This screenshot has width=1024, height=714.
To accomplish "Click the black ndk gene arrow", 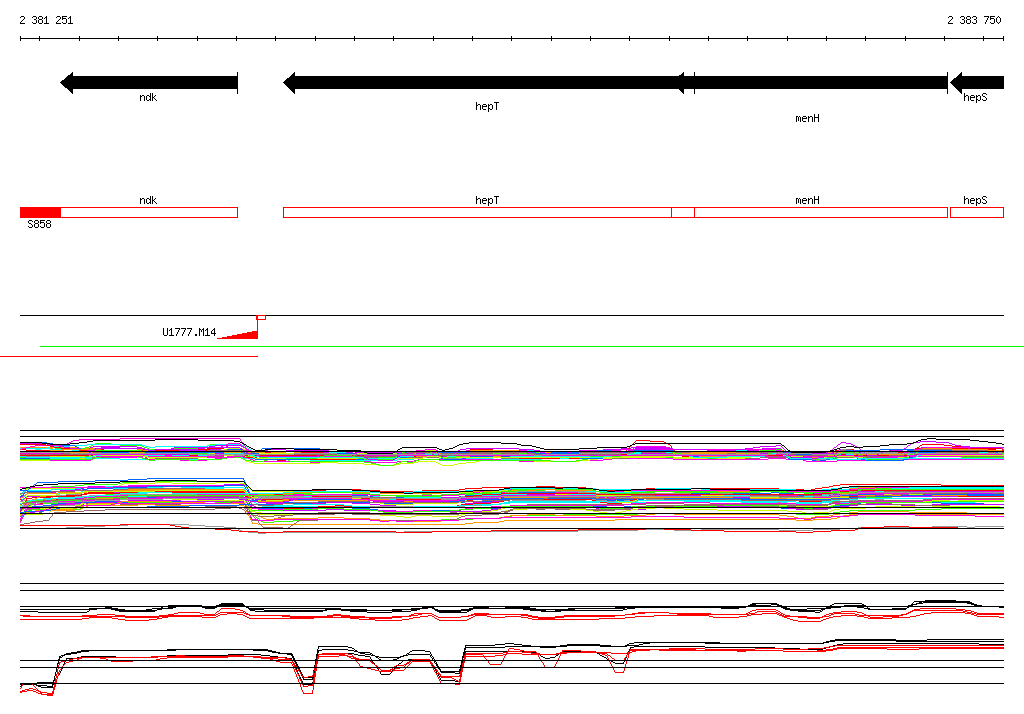I will tap(149, 83).
